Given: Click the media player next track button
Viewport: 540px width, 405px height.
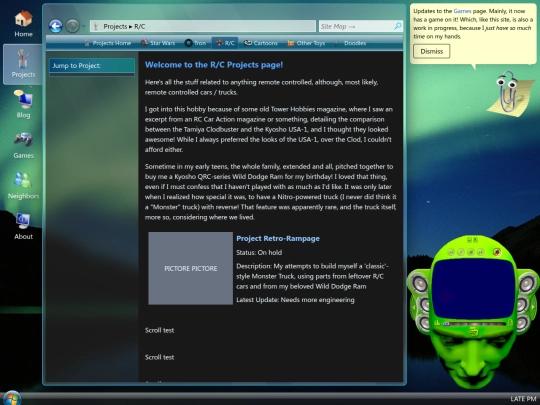Looking at the screenshot, I should point(481,252).
